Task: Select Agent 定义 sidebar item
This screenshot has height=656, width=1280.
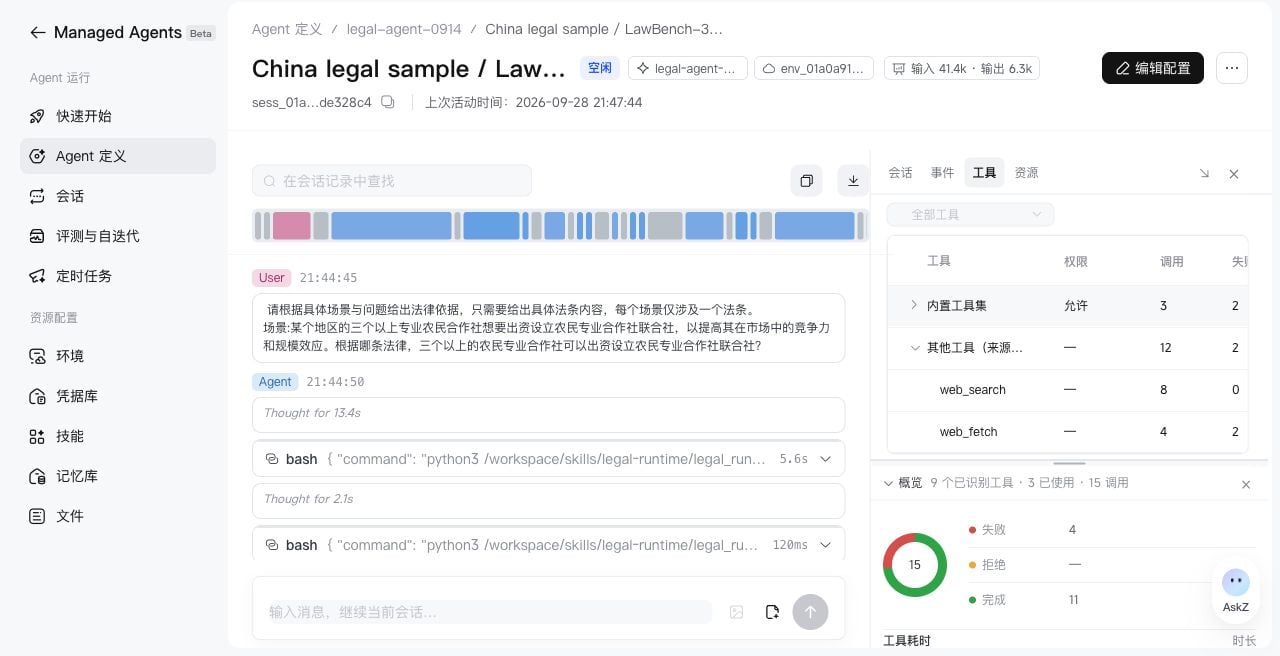Action: pos(118,156)
